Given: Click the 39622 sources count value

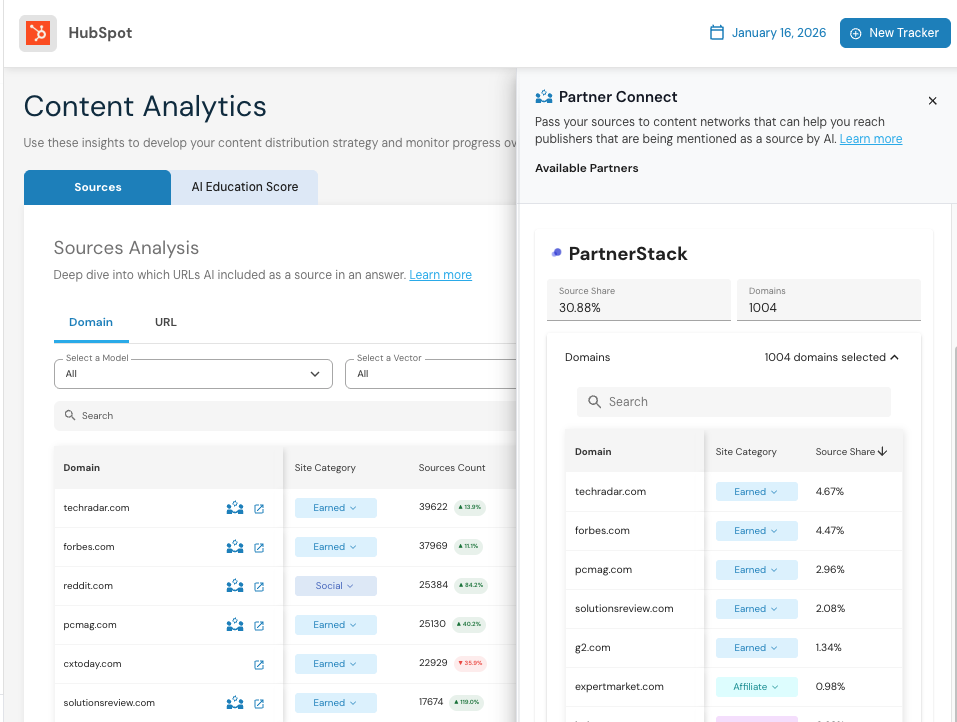Looking at the screenshot, I should [433, 507].
